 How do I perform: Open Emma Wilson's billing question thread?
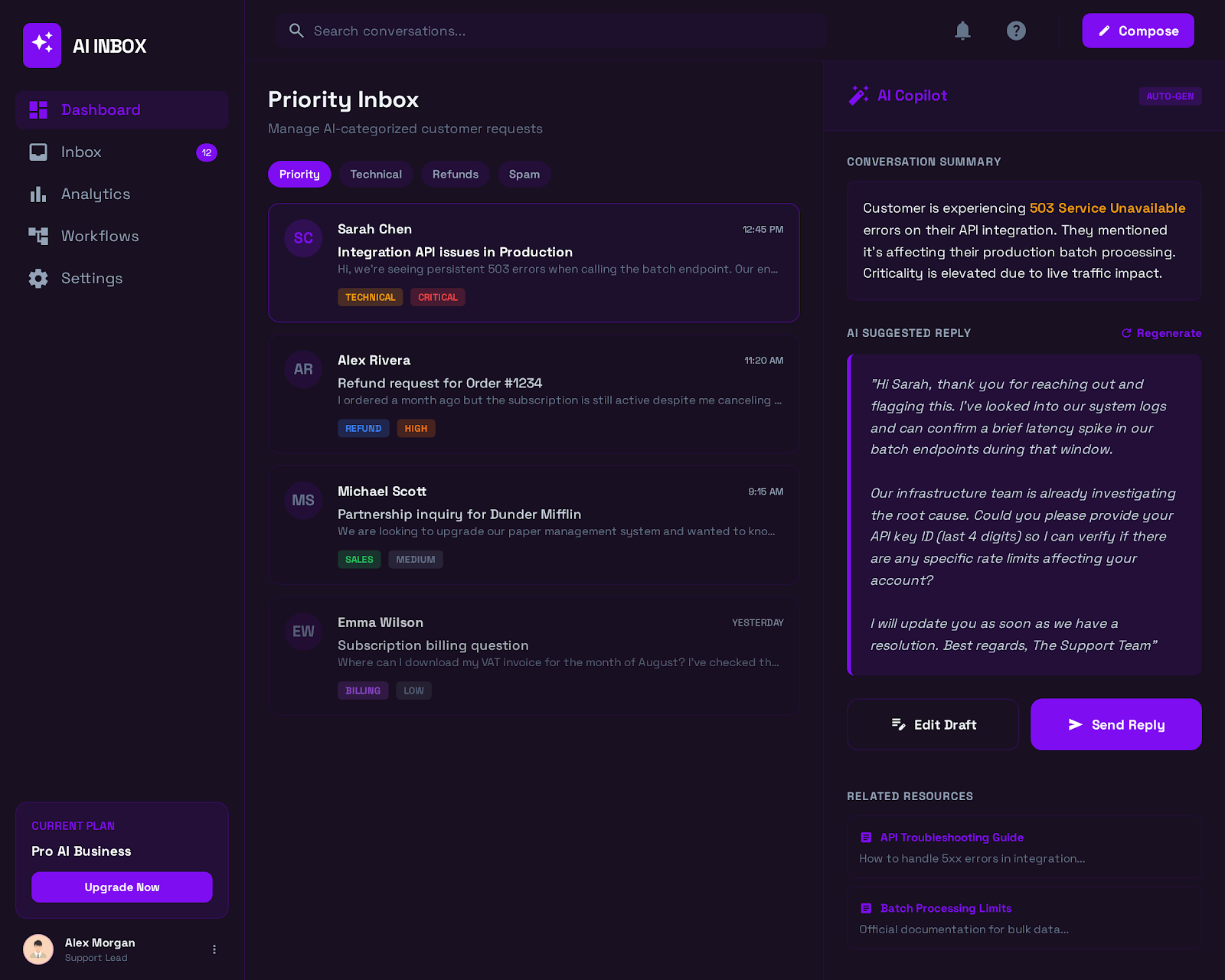click(534, 655)
